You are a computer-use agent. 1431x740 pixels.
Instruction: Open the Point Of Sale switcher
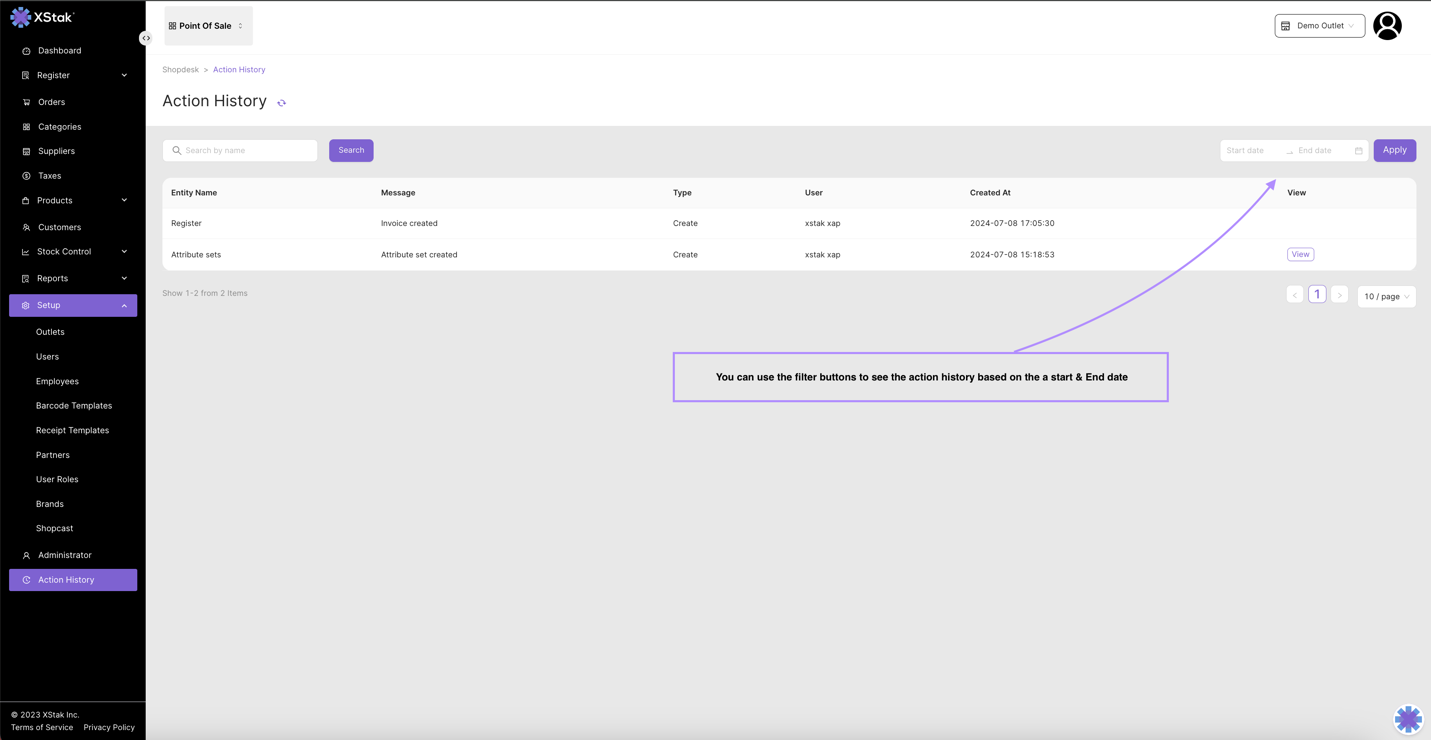208,26
